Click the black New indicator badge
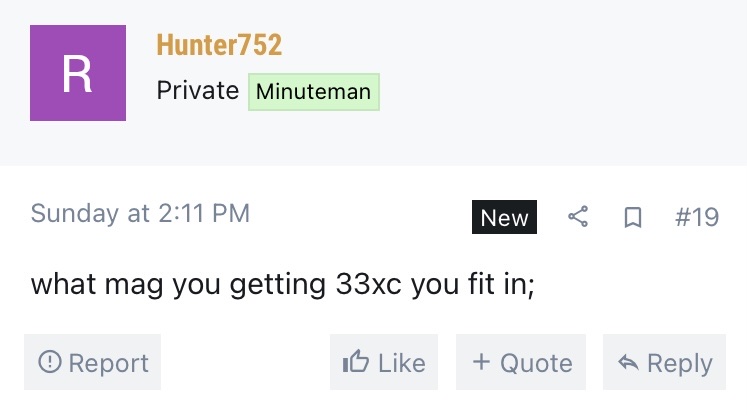Screen dimensions: 747x415 point(504,217)
